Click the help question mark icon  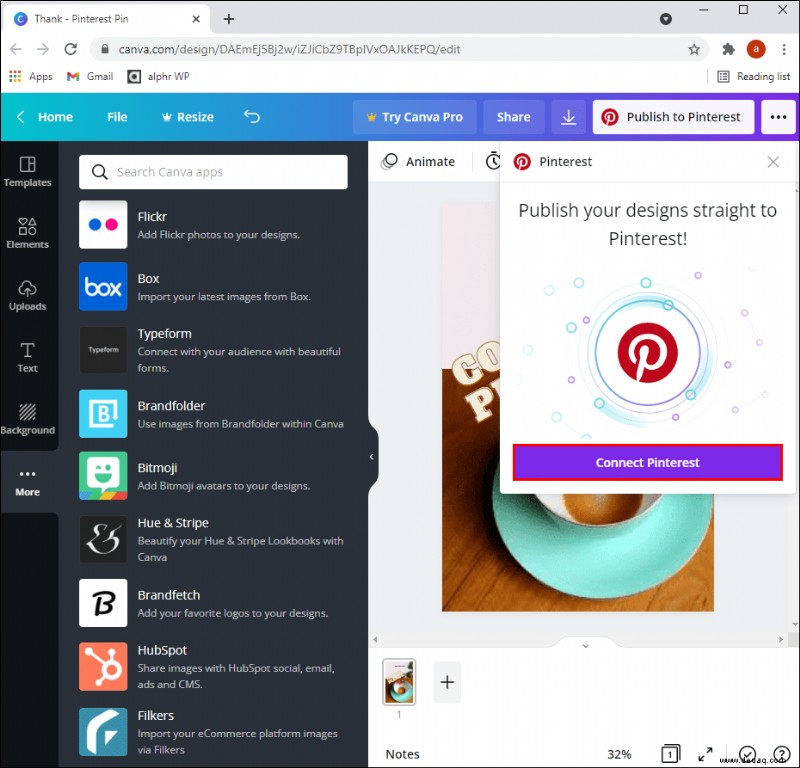pyautogui.click(x=781, y=753)
